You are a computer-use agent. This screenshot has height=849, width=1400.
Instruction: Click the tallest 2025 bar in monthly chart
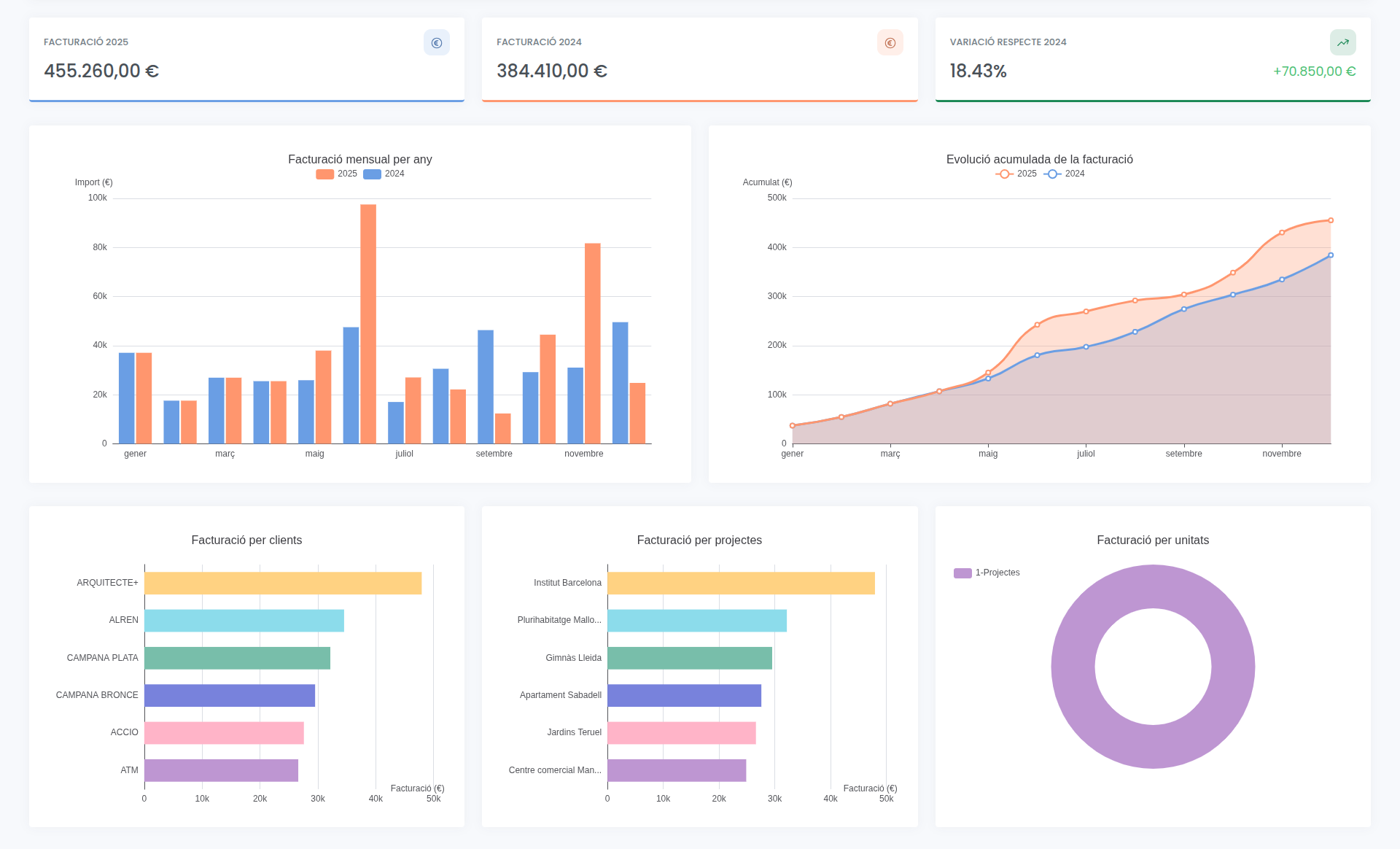click(368, 324)
